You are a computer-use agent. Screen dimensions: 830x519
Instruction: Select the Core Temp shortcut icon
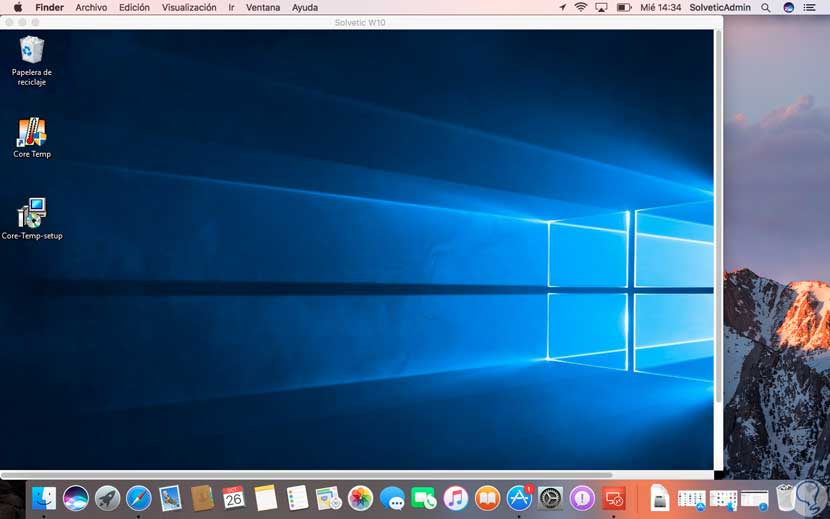point(32,132)
